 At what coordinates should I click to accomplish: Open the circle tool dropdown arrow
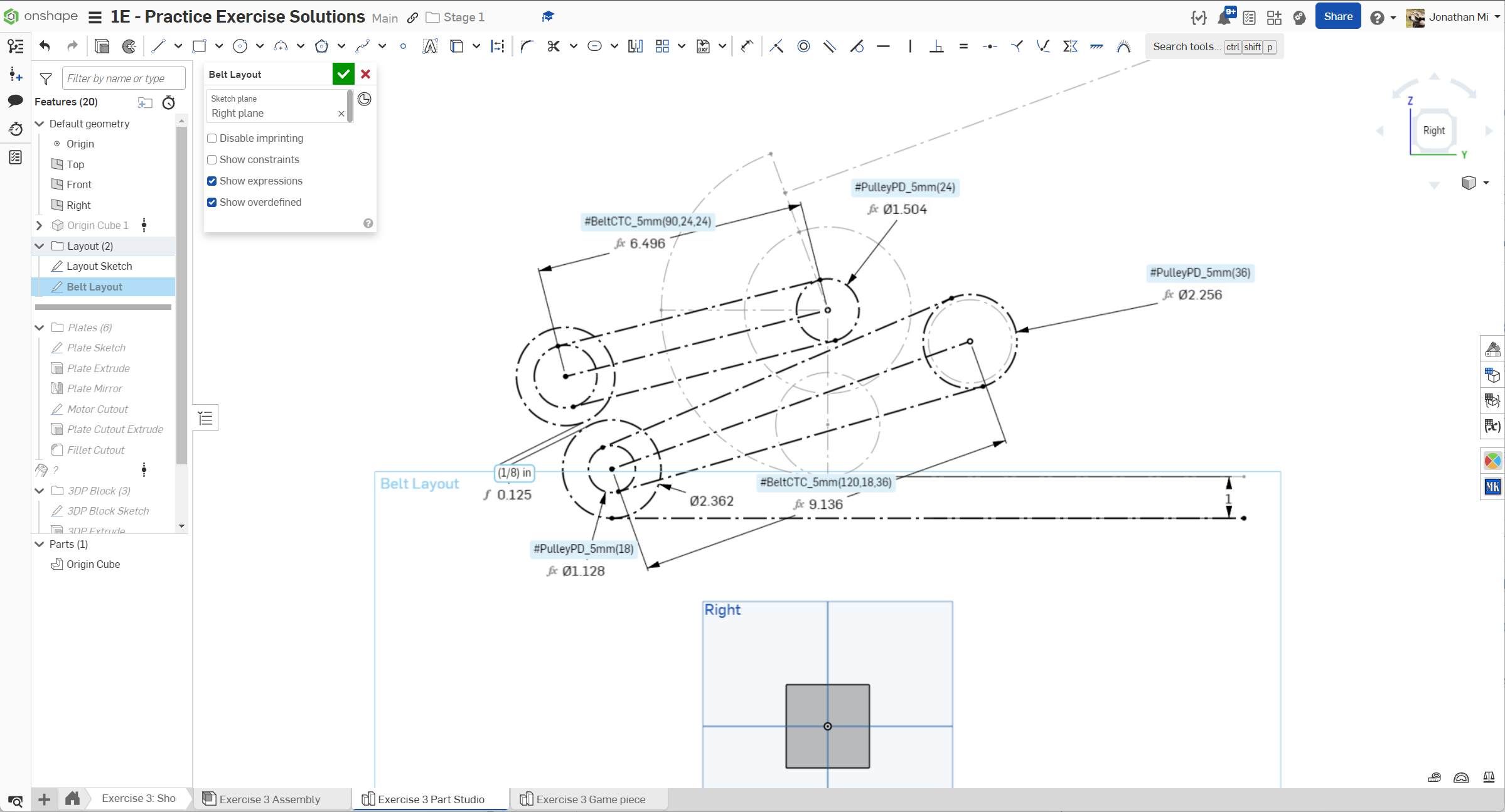click(260, 46)
